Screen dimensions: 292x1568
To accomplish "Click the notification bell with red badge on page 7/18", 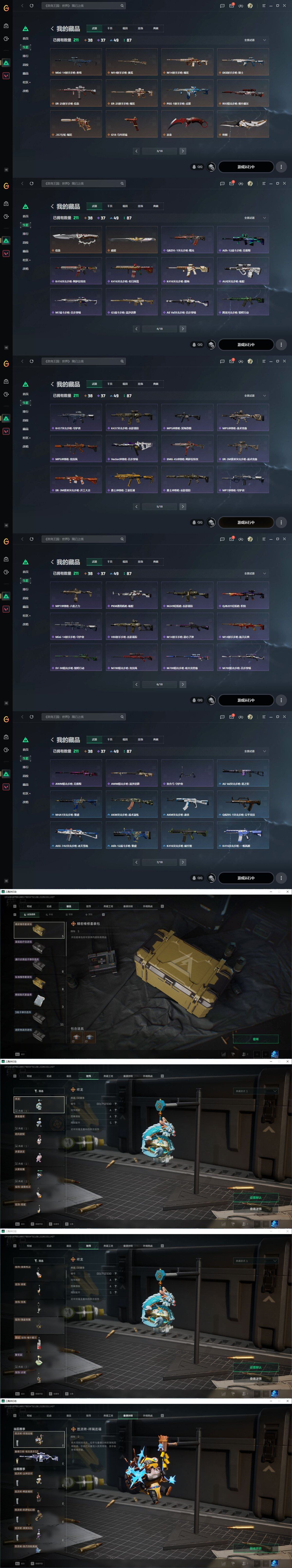I will point(232,717).
